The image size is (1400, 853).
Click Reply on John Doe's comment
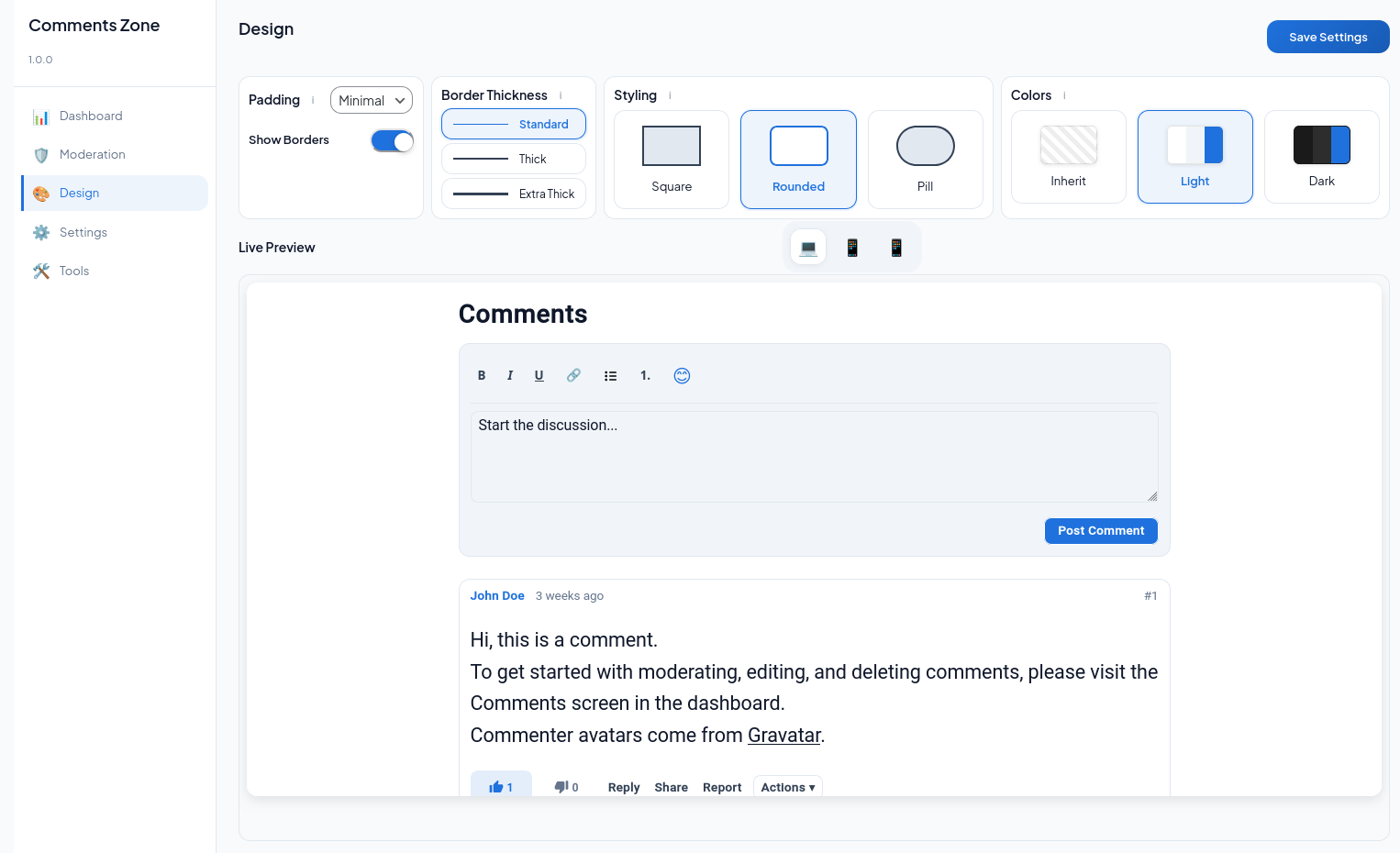[624, 787]
